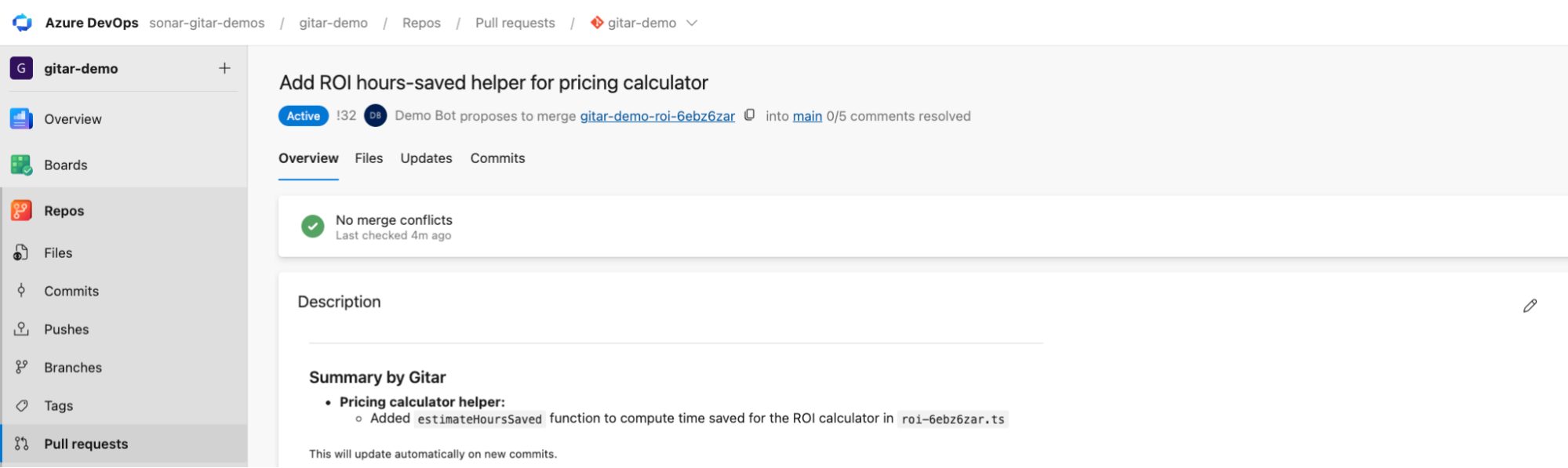The image size is (1568, 468).
Task: Switch to the Updates tab
Action: pyautogui.click(x=426, y=158)
